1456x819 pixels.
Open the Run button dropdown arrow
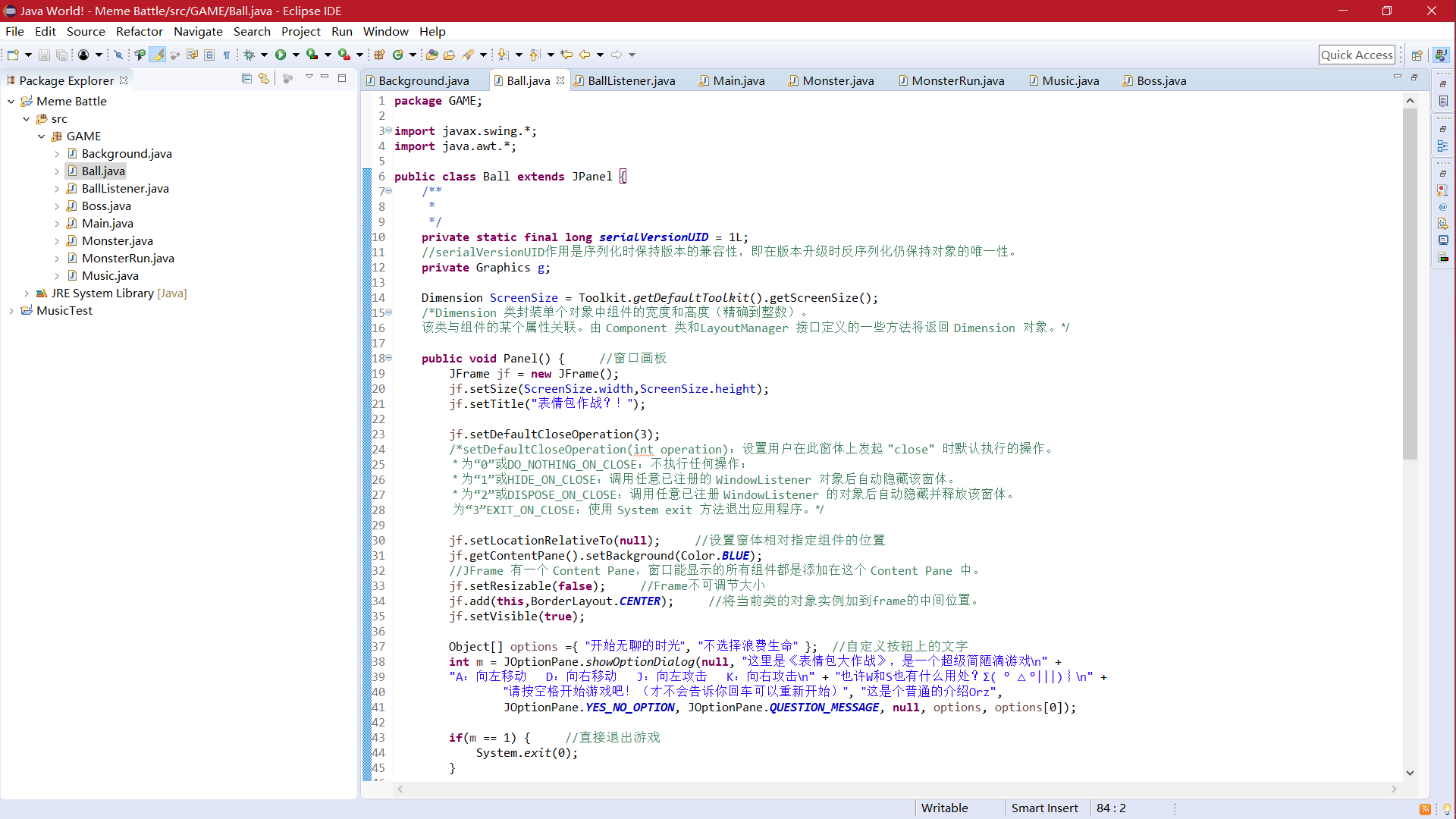click(296, 55)
